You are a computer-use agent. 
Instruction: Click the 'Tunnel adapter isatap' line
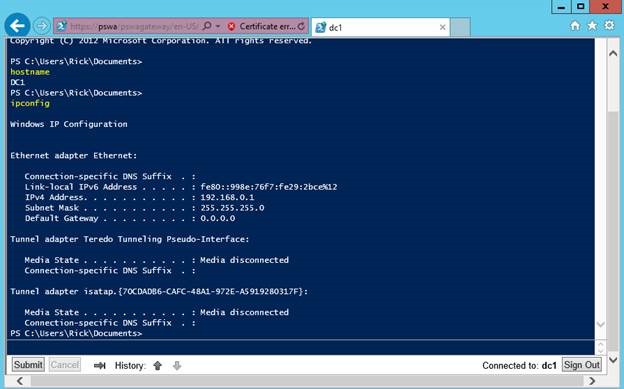pyautogui.click(x=159, y=291)
